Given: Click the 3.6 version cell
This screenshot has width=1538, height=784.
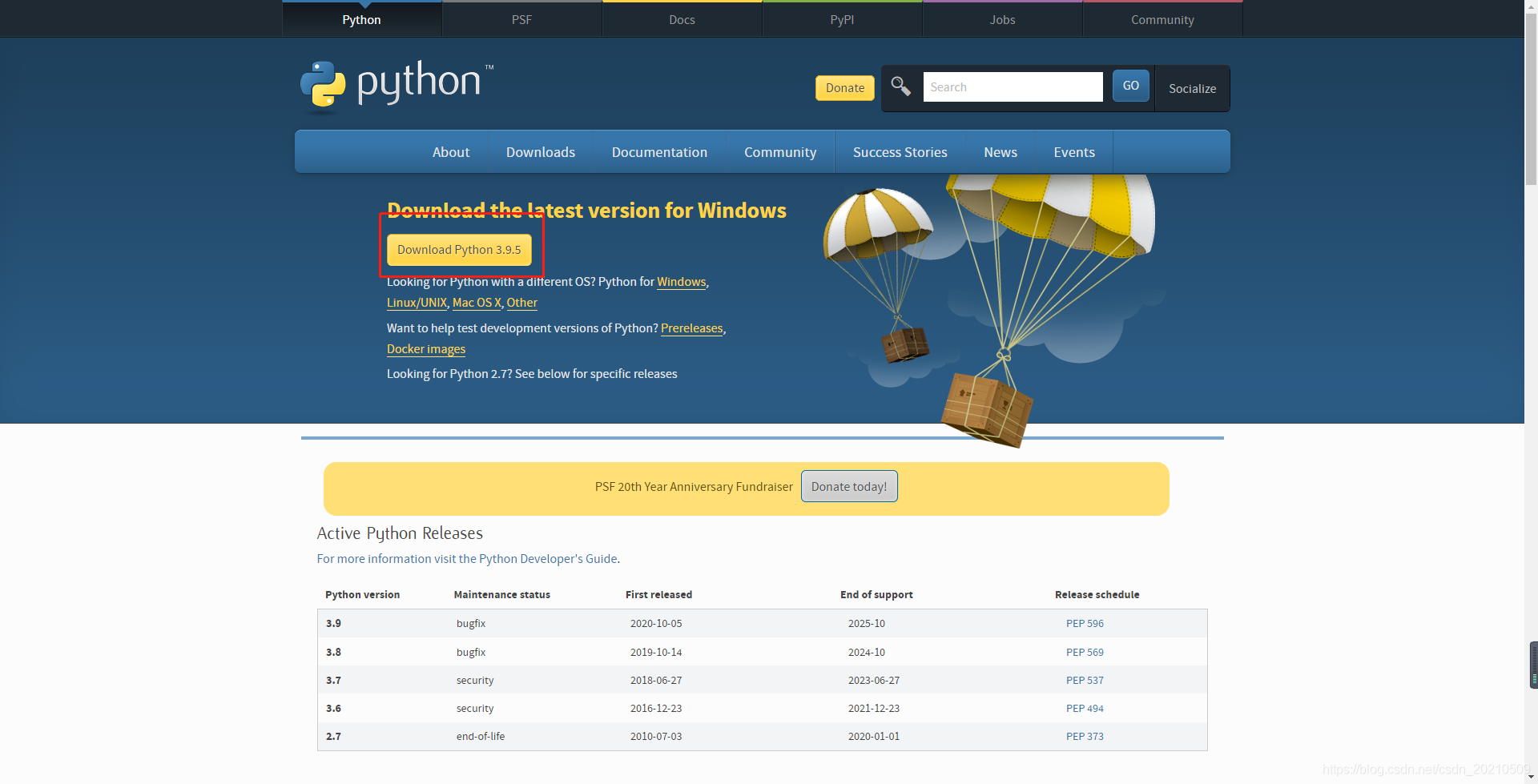Looking at the screenshot, I should pos(333,709).
